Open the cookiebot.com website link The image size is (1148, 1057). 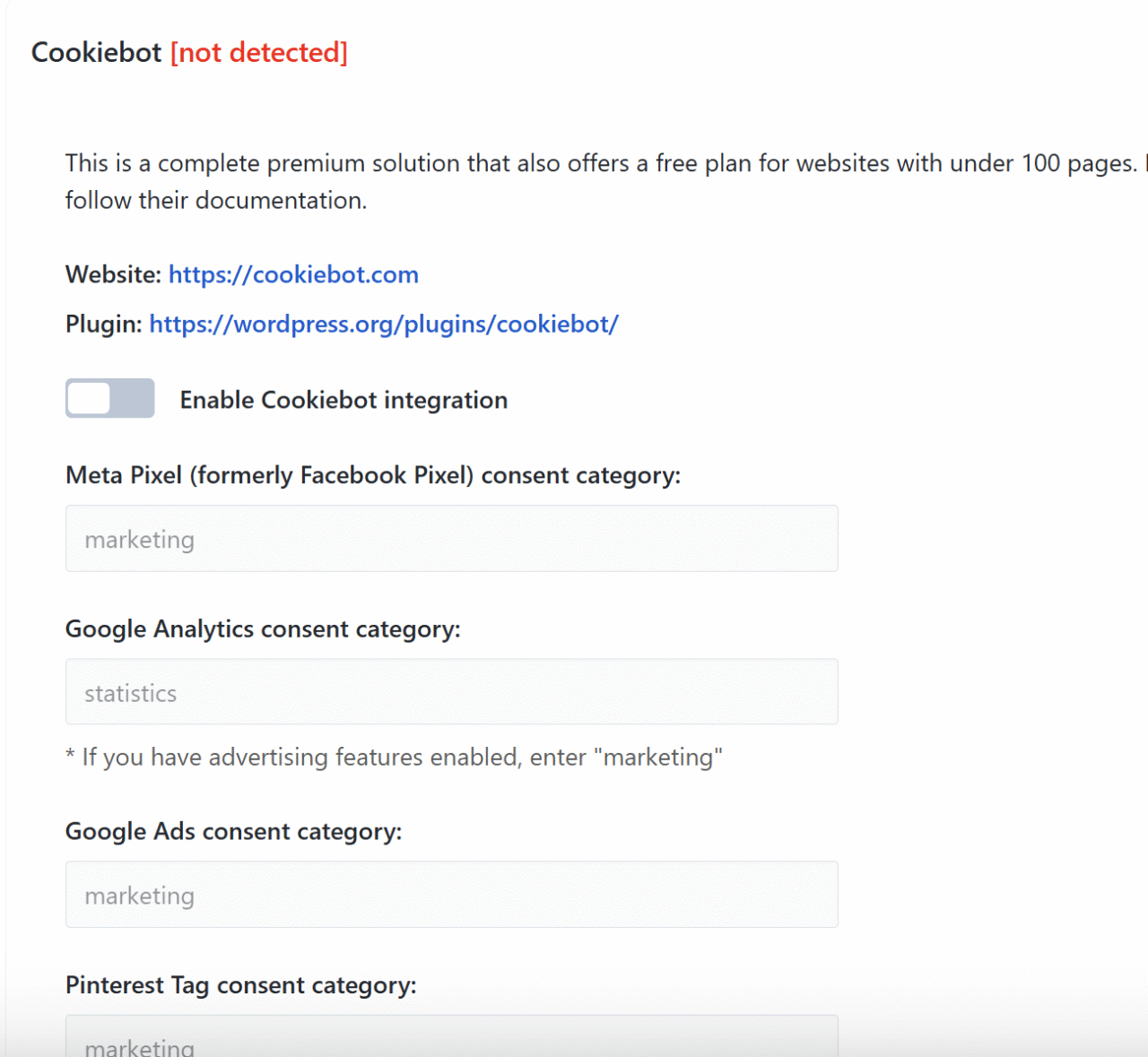click(293, 274)
